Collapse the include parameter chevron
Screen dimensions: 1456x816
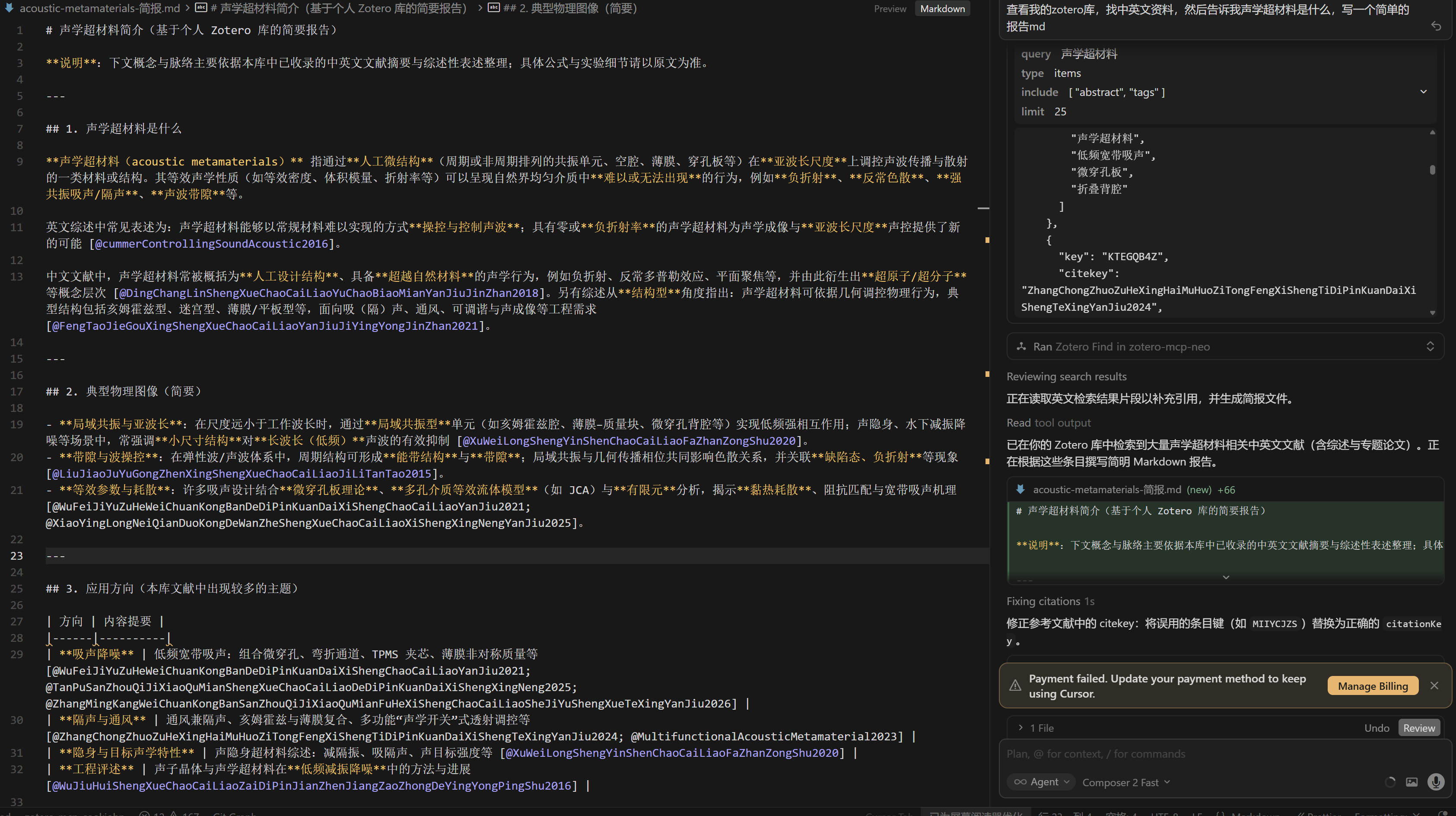[1423, 92]
